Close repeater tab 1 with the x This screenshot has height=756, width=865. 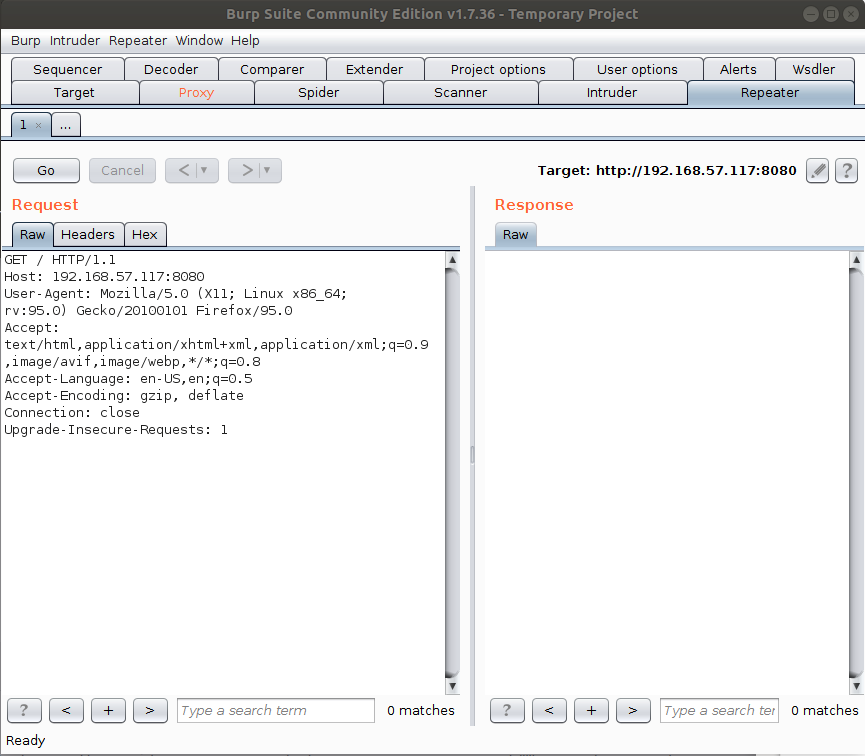39,125
